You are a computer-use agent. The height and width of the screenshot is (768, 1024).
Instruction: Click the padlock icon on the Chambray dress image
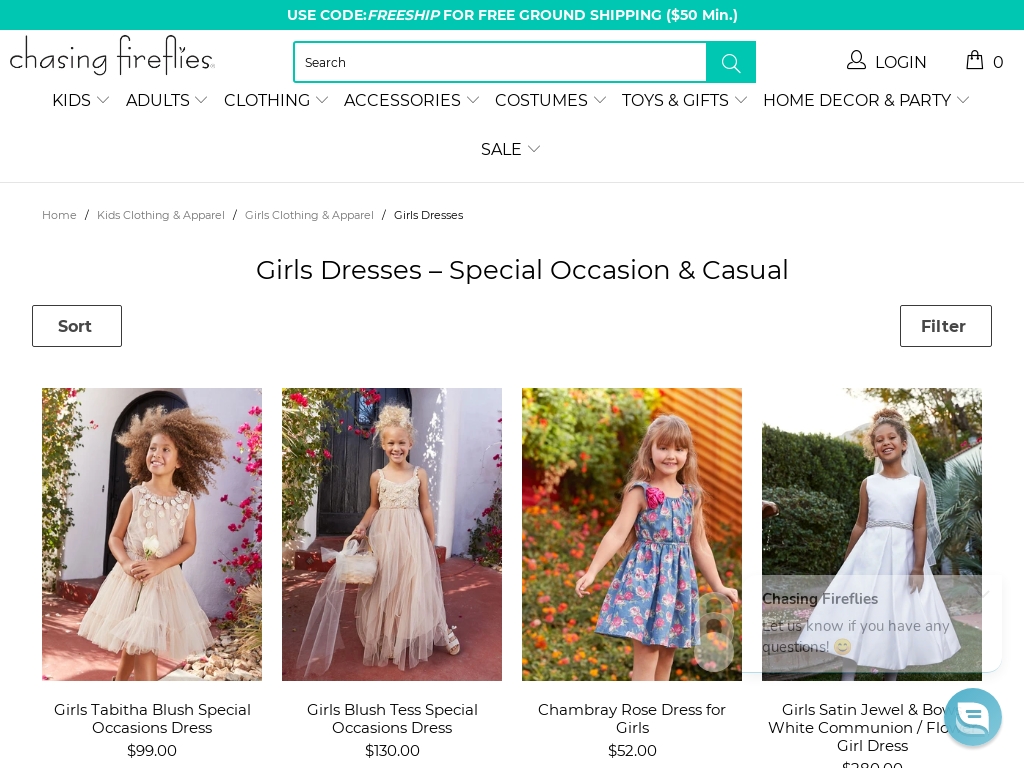coord(714,632)
